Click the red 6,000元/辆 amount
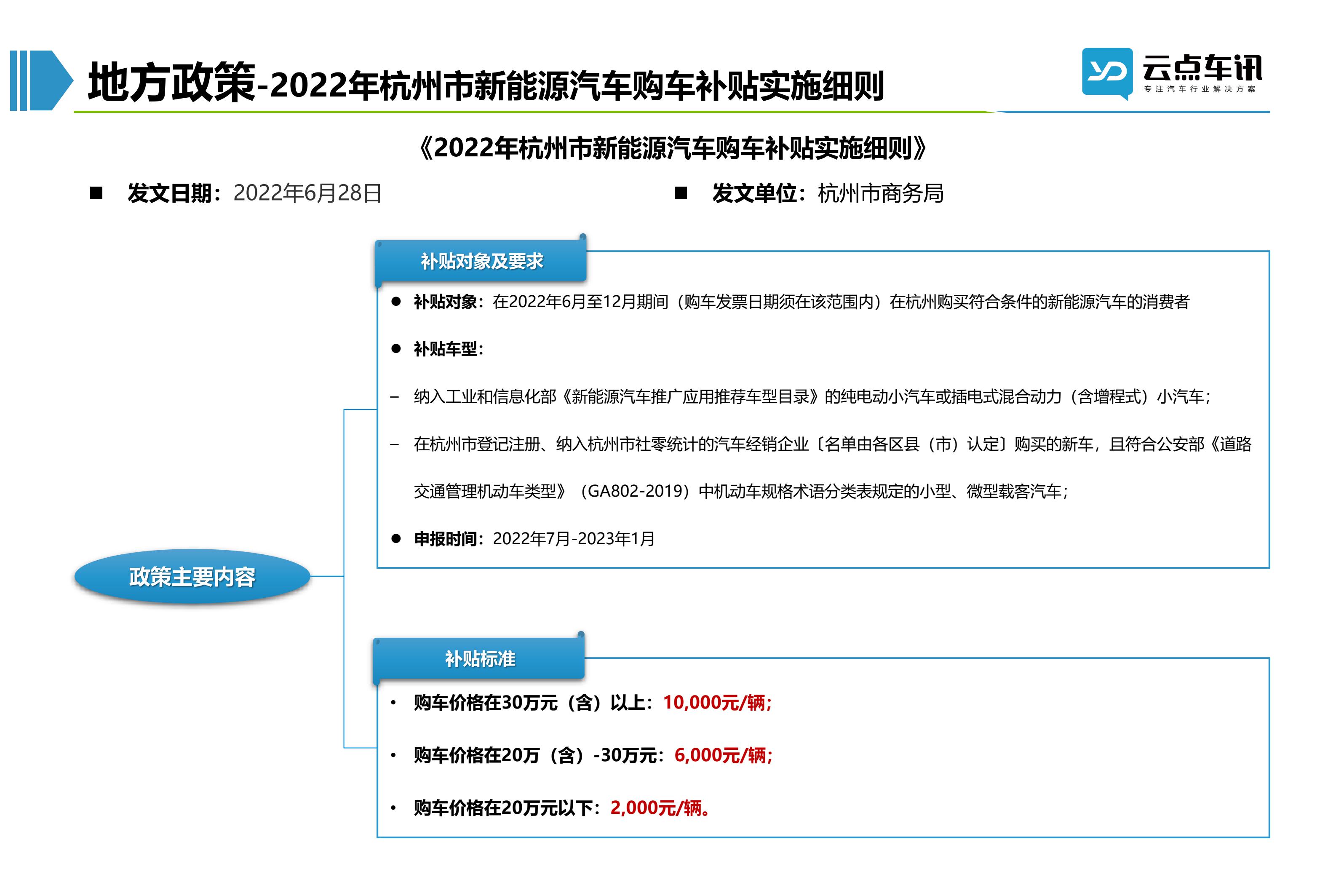The width and height of the screenshot is (1344, 896). tap(723, 755)
